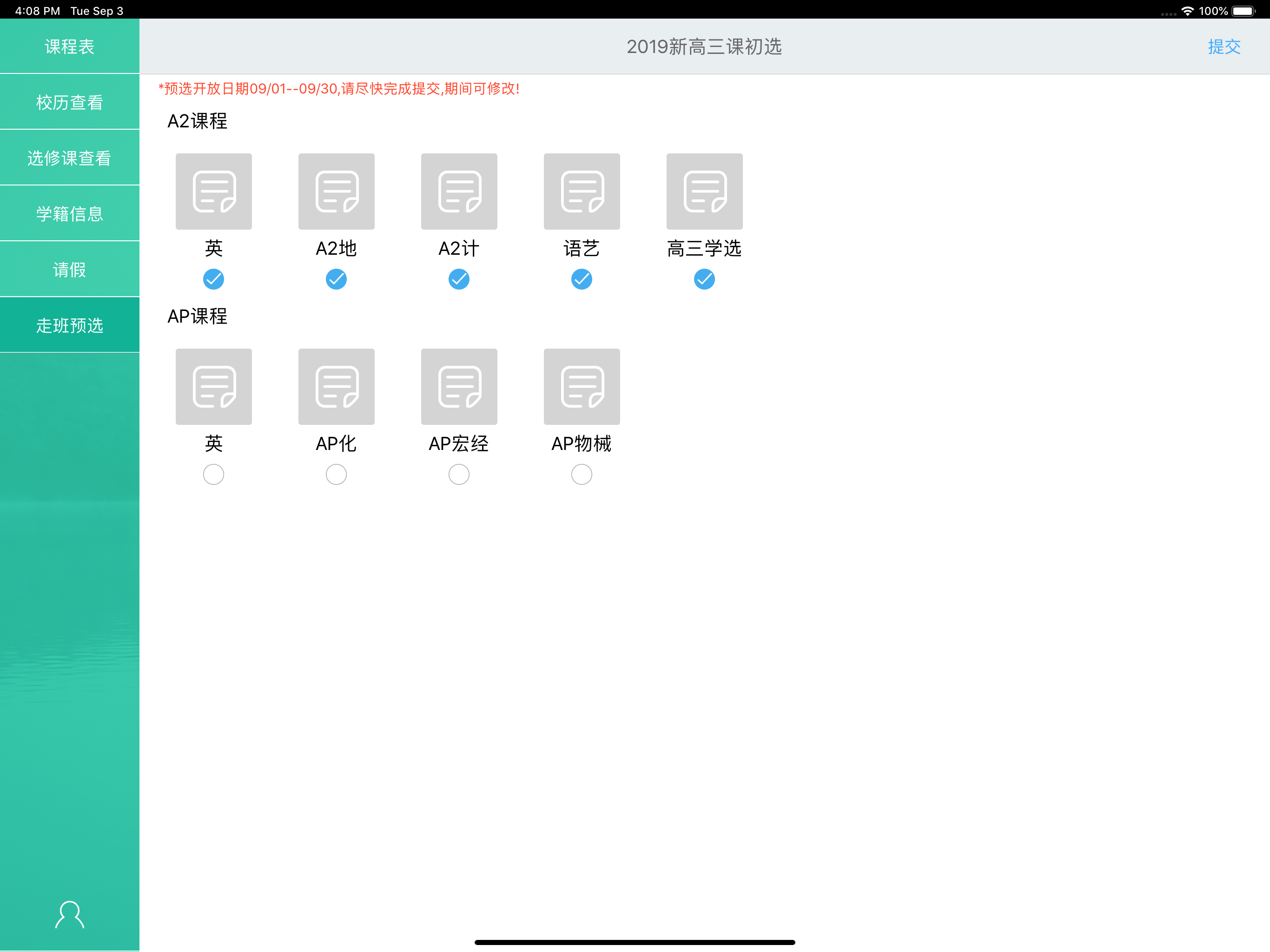
Task: Uncheck the 语艺 selection
Action: (x=582, y=279)
